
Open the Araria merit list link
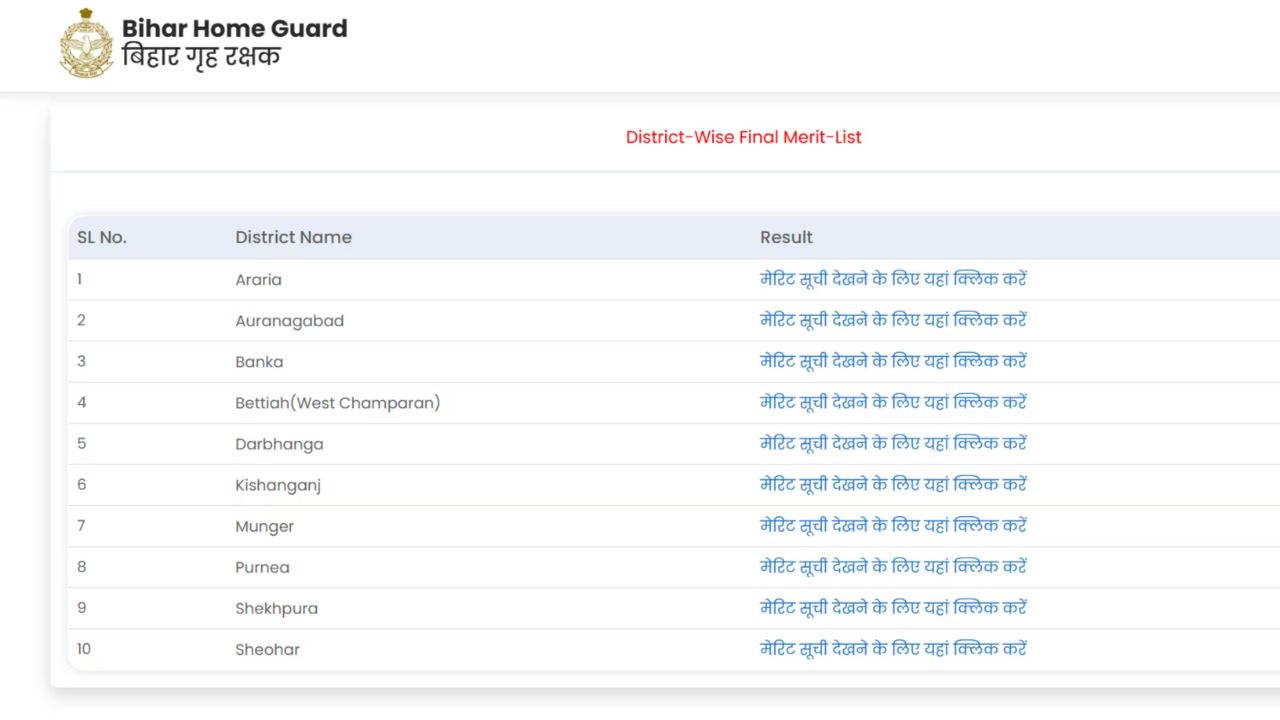pyautogui.click(x=893, y=279)
